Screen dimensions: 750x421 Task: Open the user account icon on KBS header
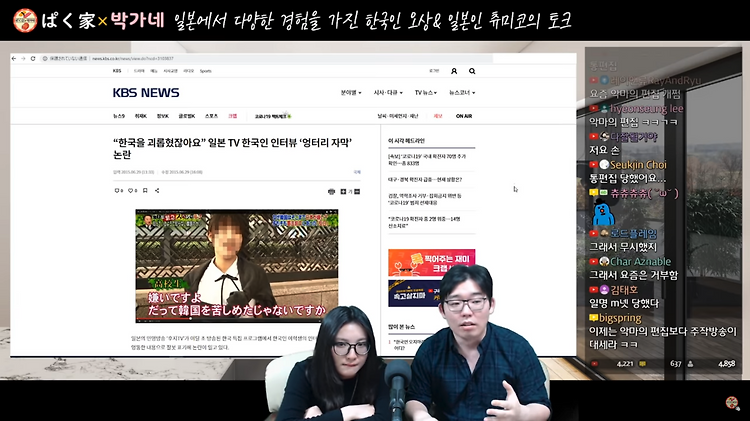tap(454, 71)
